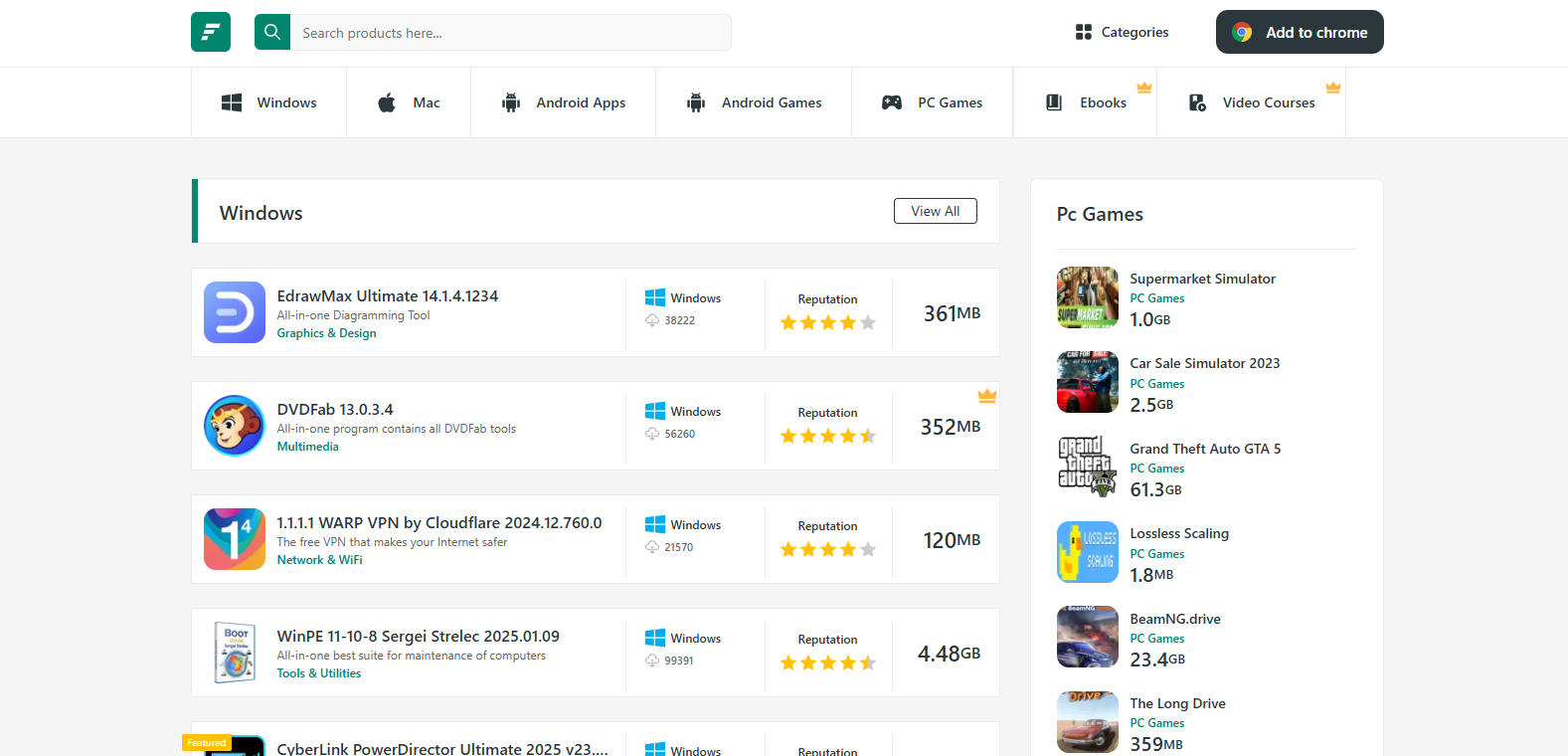This screenshot has width=1568, height=756.
Task: Open the WinPE Sergei Strelec boot icon
Action: click(235, 653)
